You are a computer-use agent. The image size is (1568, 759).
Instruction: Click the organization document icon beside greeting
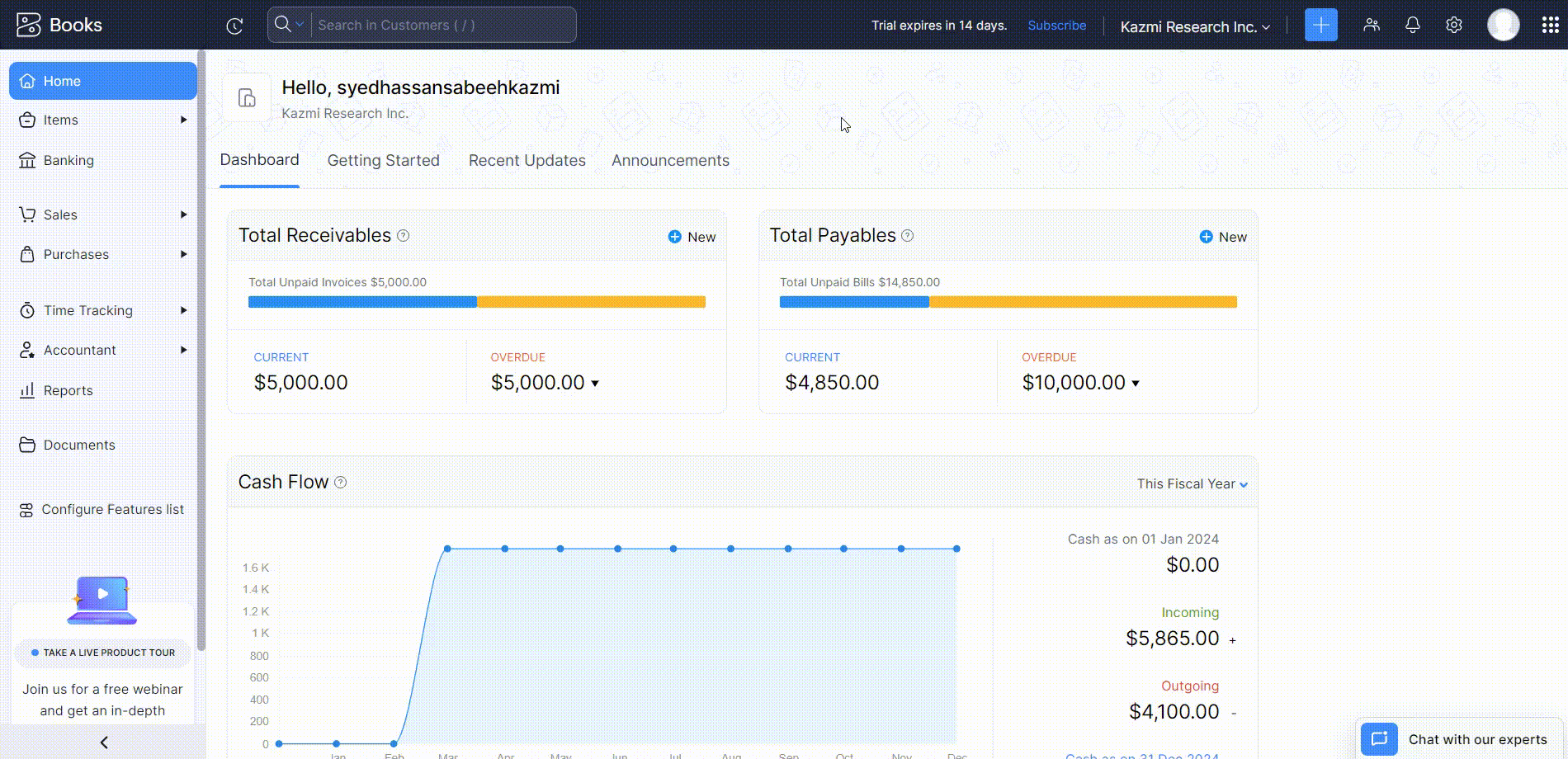pyautogui.click(x=247, y=97)
